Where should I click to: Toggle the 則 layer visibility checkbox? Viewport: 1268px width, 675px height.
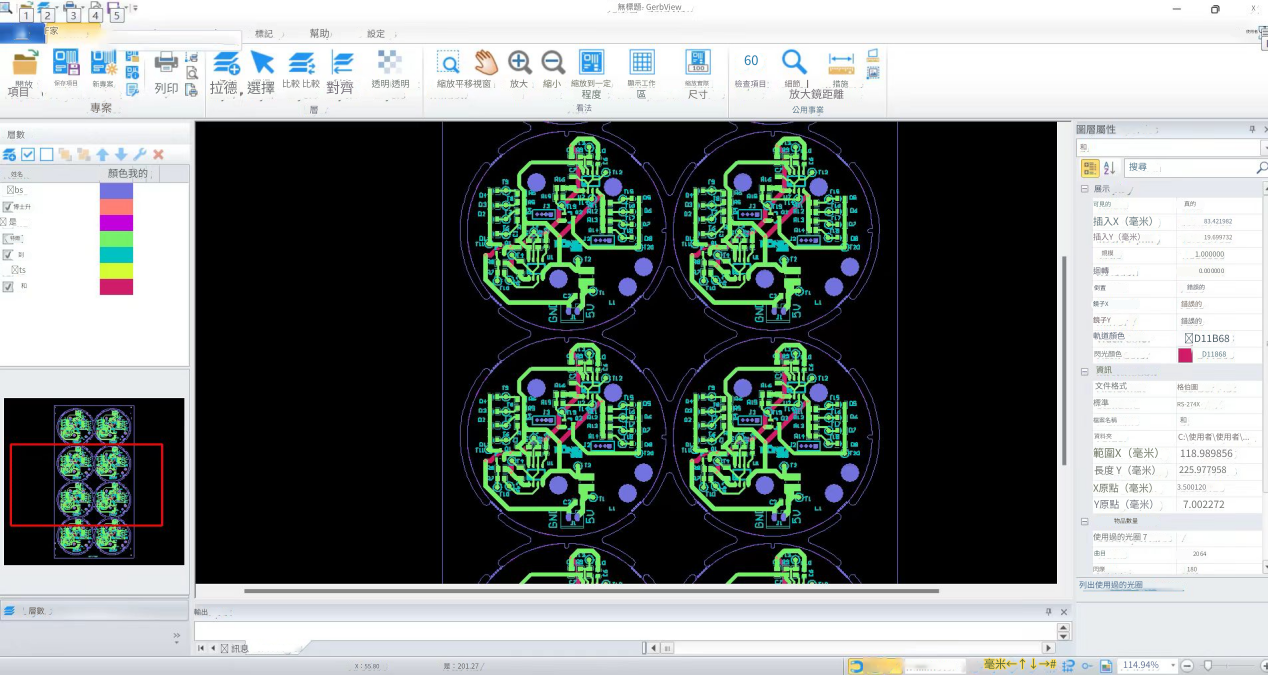click(8, 255)
